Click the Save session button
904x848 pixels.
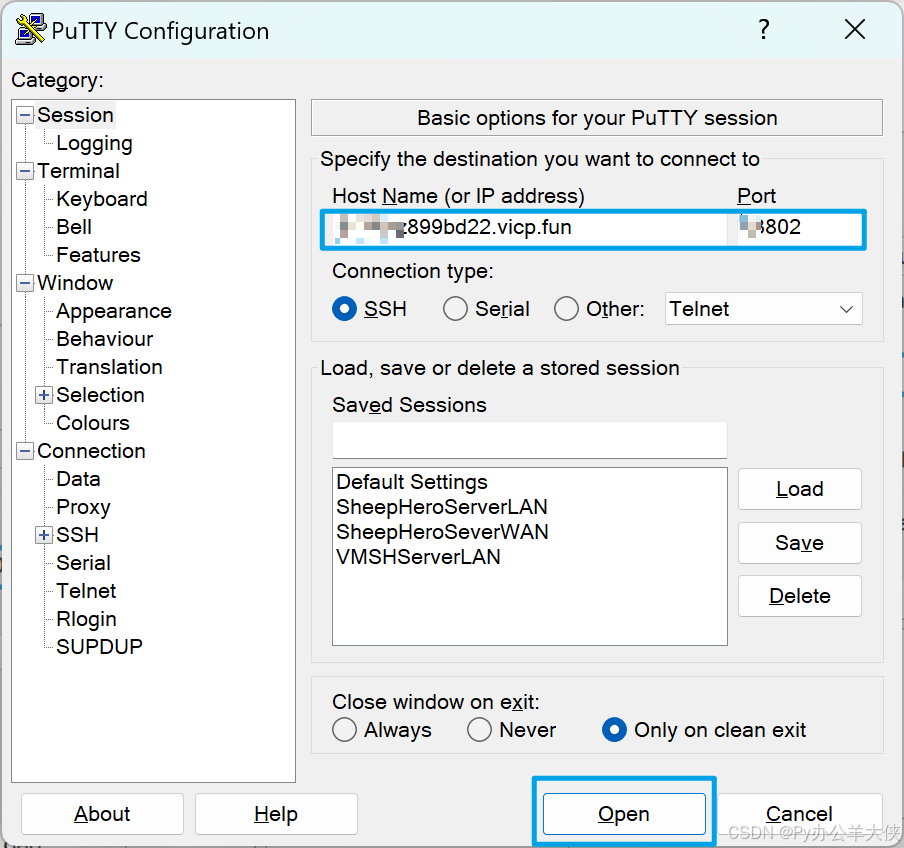tap(800, 543)
